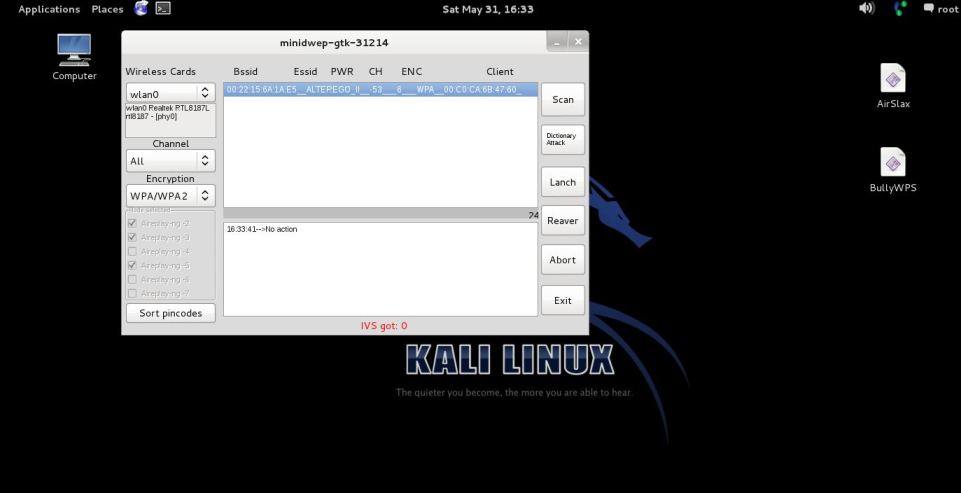Toggle the Aireplay-ng -4 checkbox
961x493 pixels.
(132, 251)
